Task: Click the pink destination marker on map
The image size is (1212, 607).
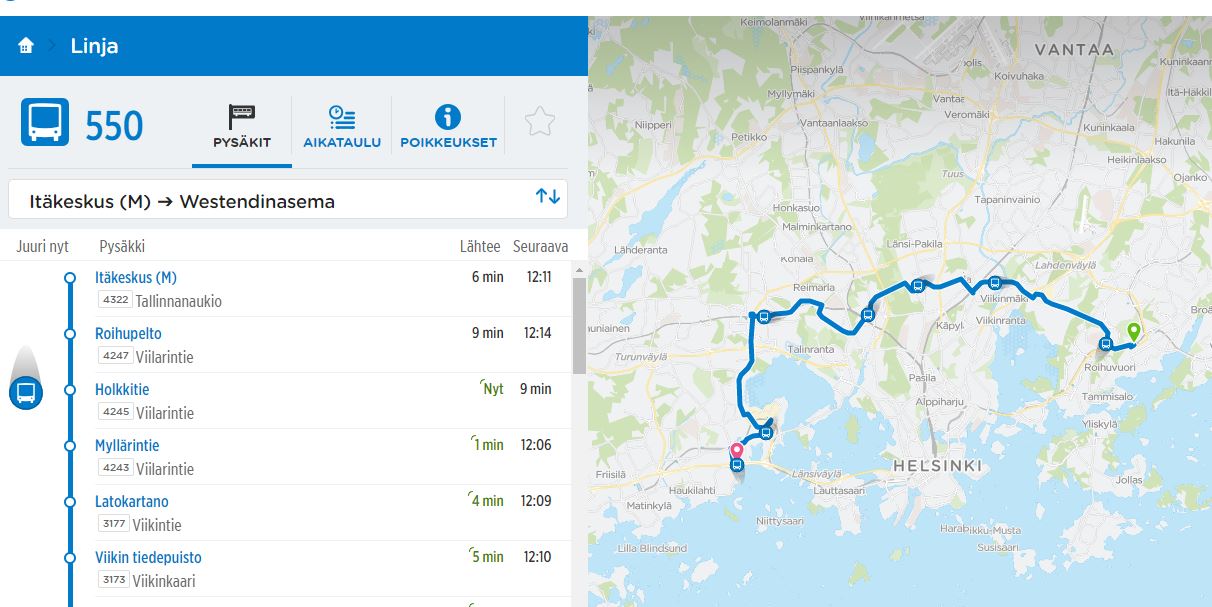Action: [x=736, y=451]
